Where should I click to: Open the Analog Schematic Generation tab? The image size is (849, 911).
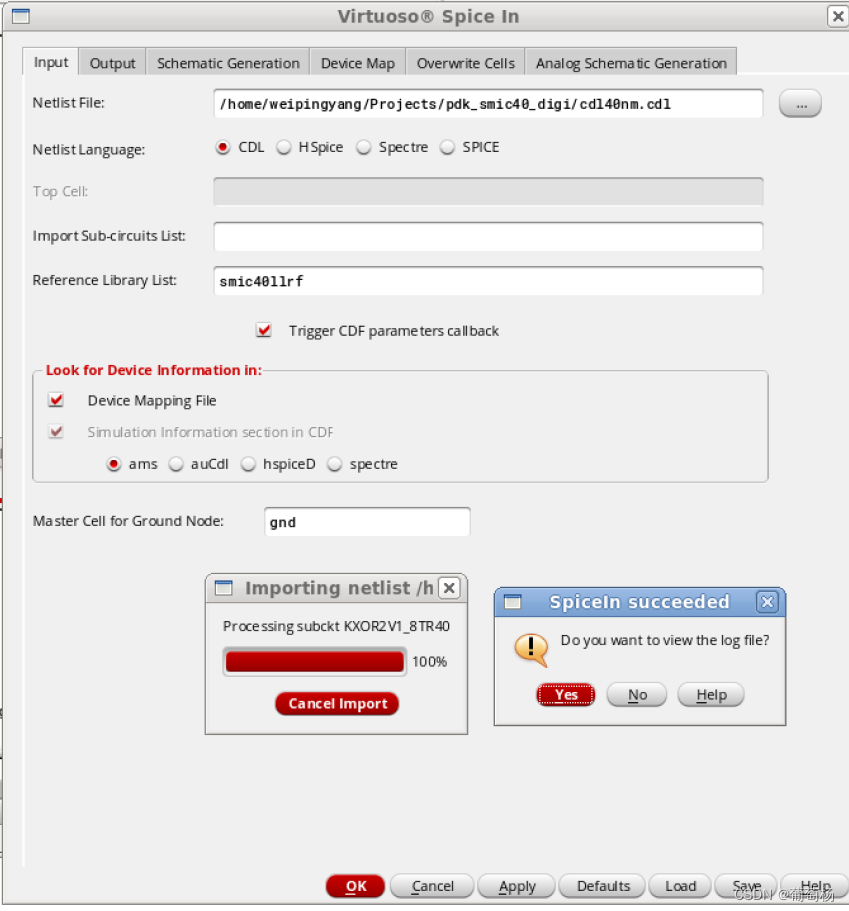(631, 62)
